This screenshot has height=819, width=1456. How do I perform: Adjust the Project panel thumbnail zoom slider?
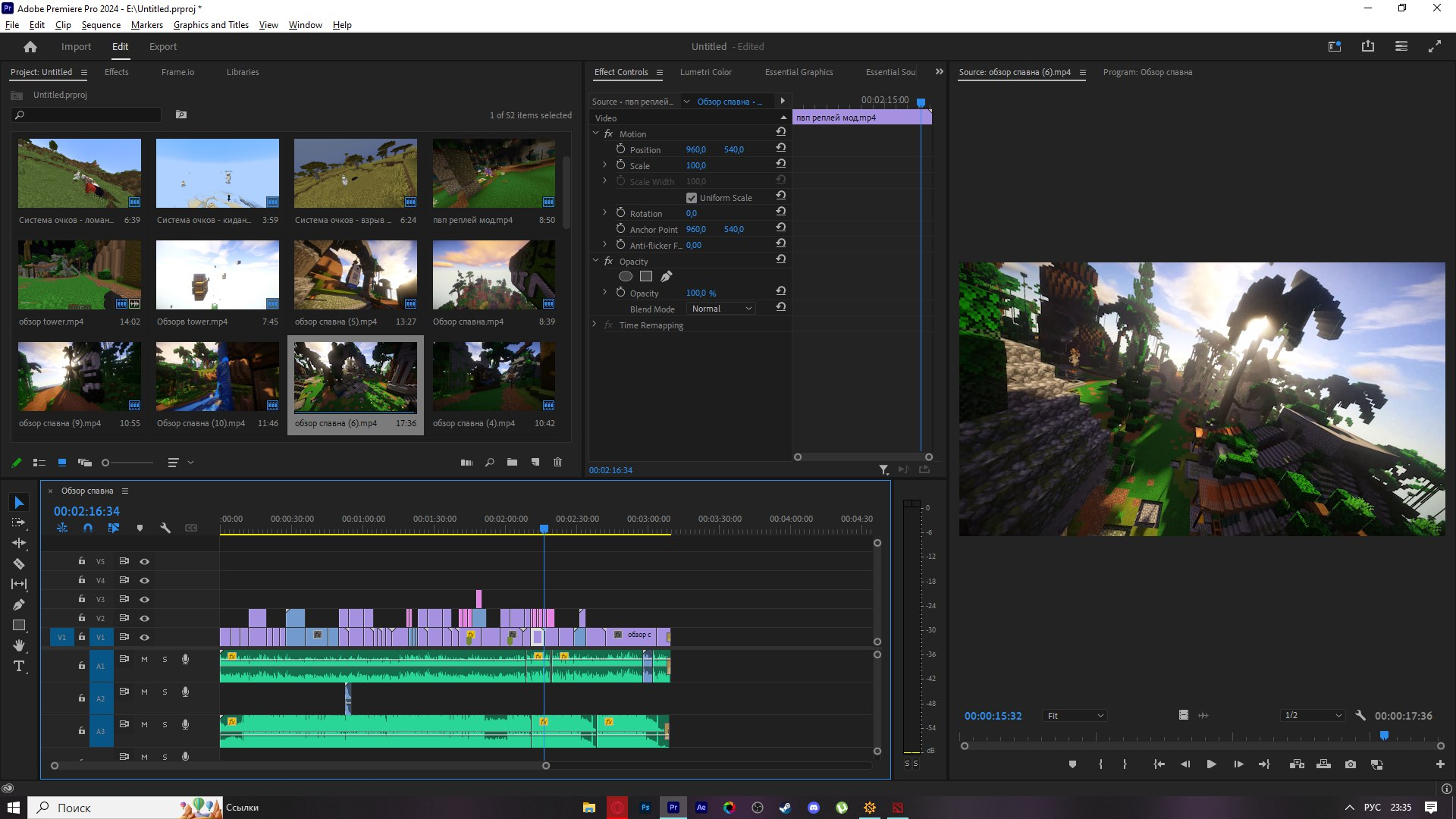(x=129, y=463)
